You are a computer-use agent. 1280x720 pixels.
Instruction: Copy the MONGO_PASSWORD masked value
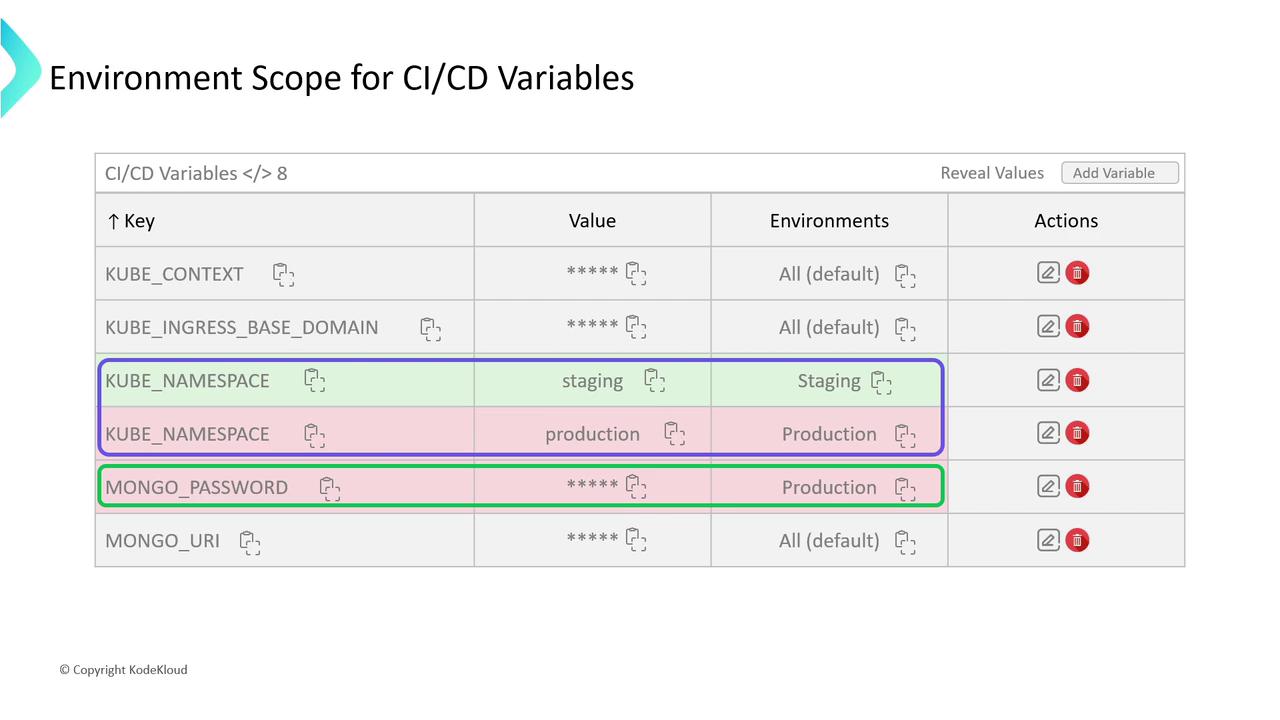click(636, 487)
